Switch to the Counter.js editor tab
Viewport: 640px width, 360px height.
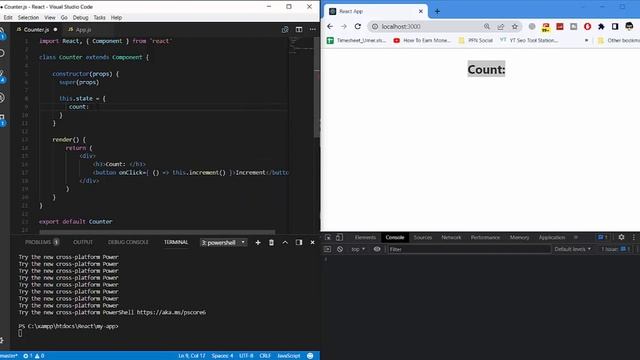pyautogui.click(x=36, y=29)
